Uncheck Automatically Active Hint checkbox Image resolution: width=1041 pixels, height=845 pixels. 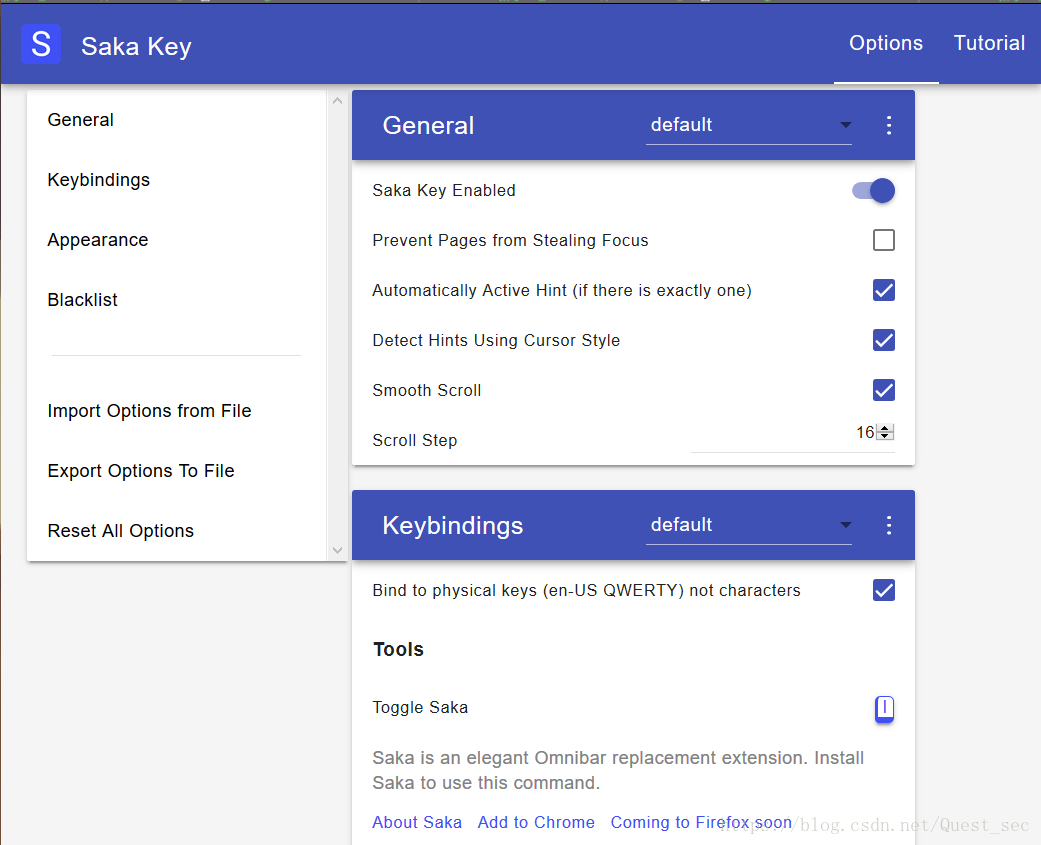[884, 290]
